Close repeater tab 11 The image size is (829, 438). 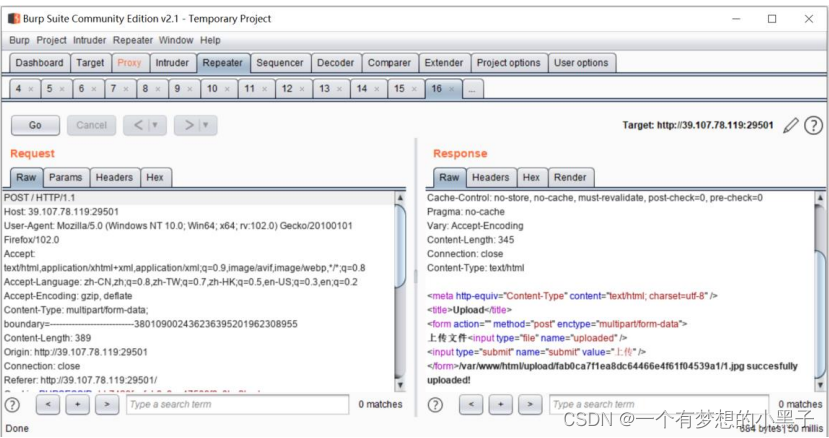(264, 89)
